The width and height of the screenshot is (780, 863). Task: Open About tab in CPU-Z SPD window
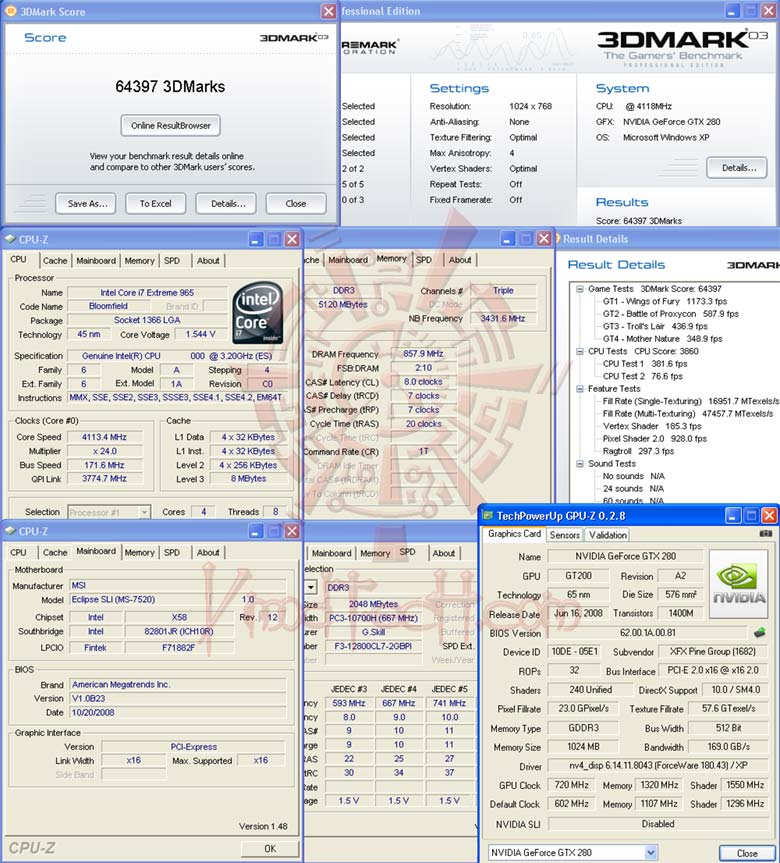[444, 553]
